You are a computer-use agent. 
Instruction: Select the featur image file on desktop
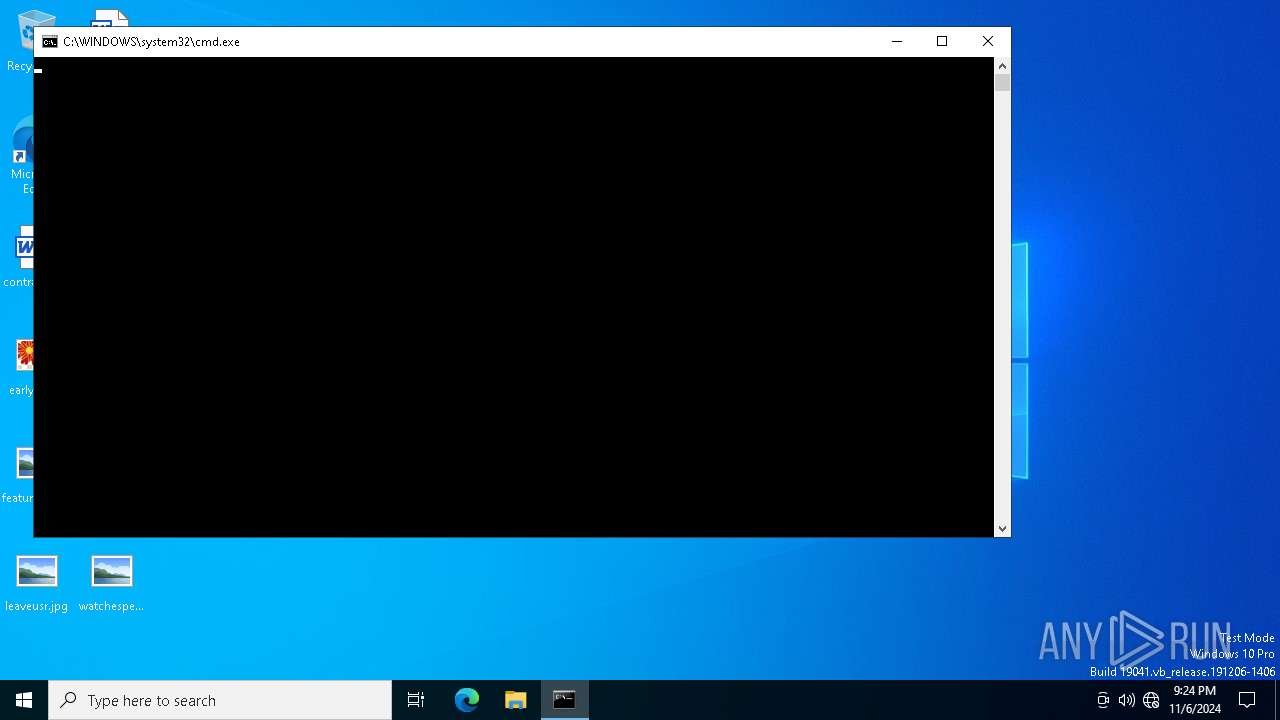(20, 475)
